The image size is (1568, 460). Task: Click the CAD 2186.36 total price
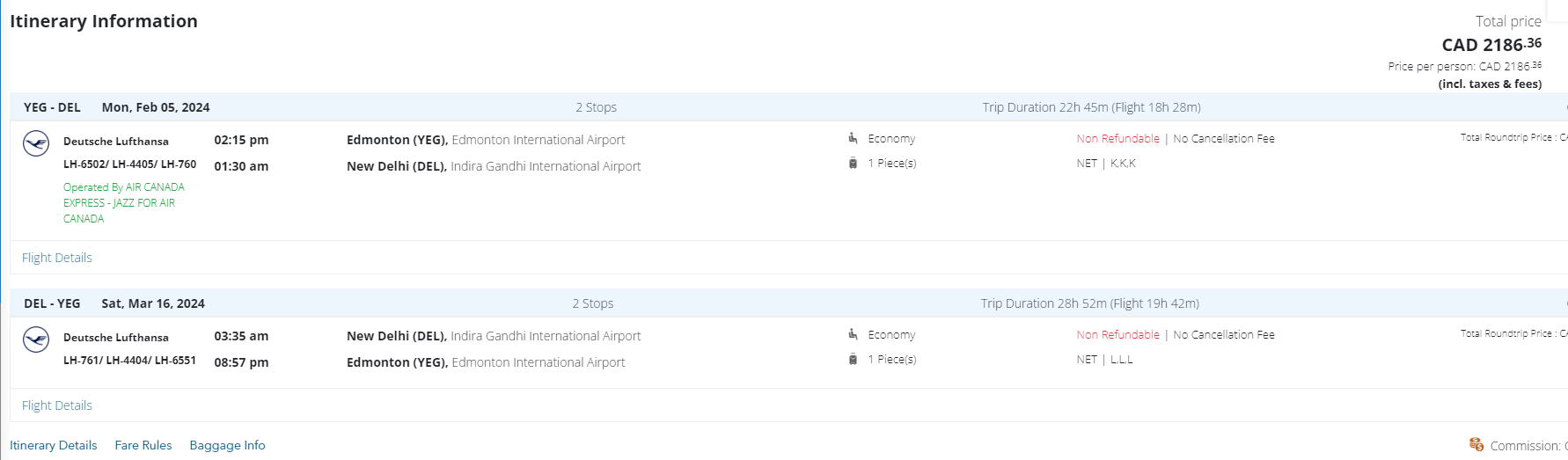coord(1491,45)
